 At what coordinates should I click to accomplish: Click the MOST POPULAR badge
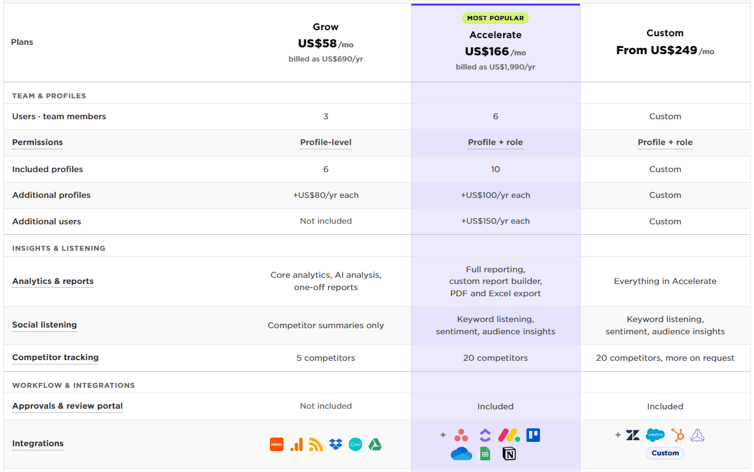pos(495,18)
